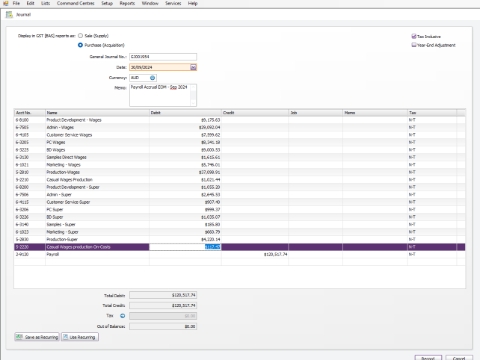Image resolution: width=480 pixels, height=360 pixels.
Task: Select the Admin - Wages row
Action: click(240, 127)
